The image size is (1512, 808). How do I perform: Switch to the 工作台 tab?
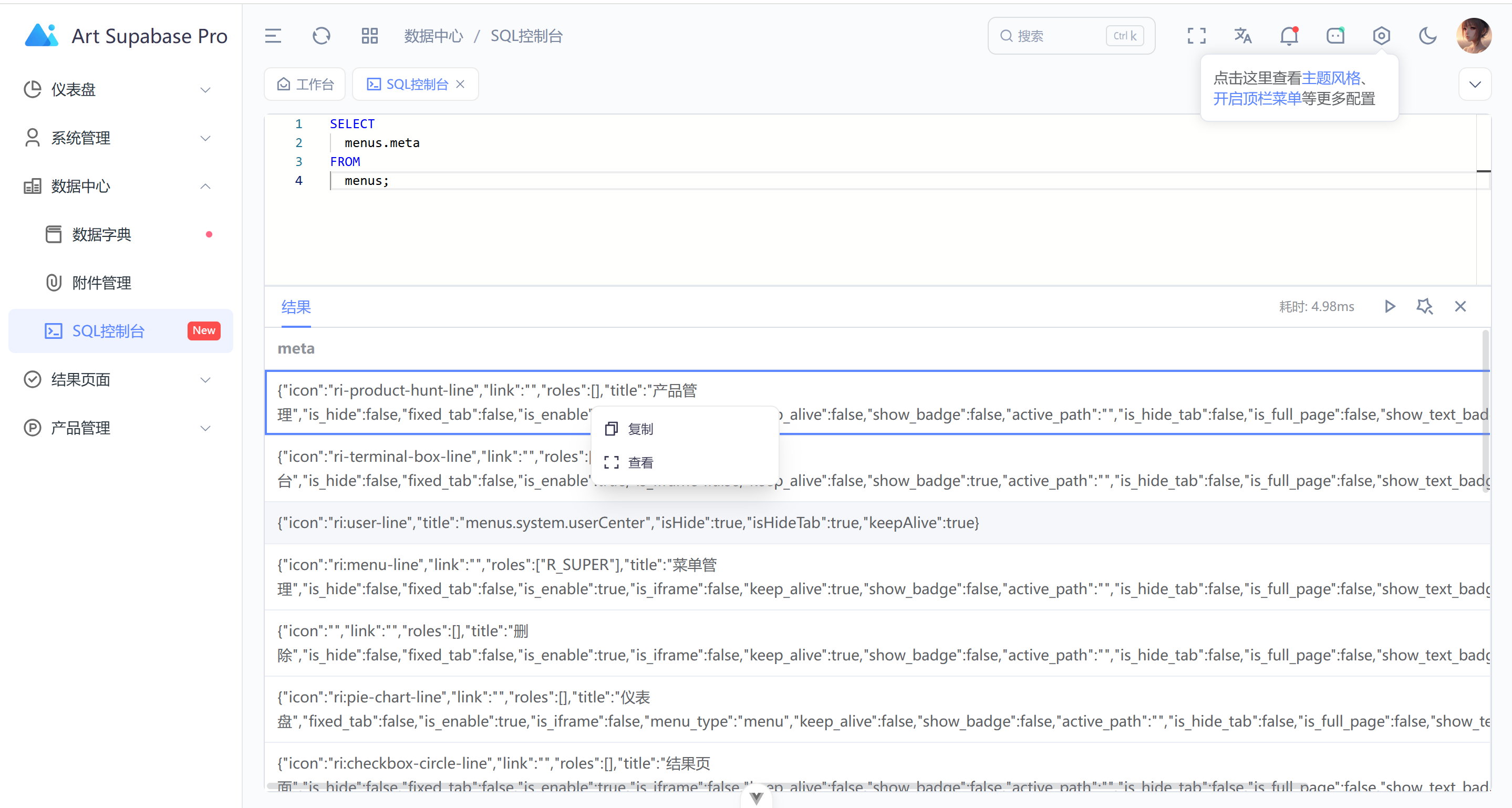pos(305,84)
